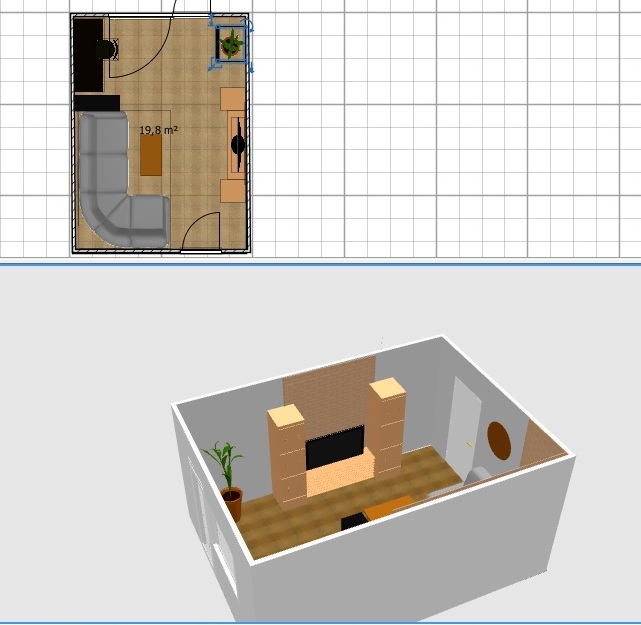Click round brown wall decoration in 3D view
Viewport: 641px width, 625px height.
pyautogui.click(x=498, y=438)
